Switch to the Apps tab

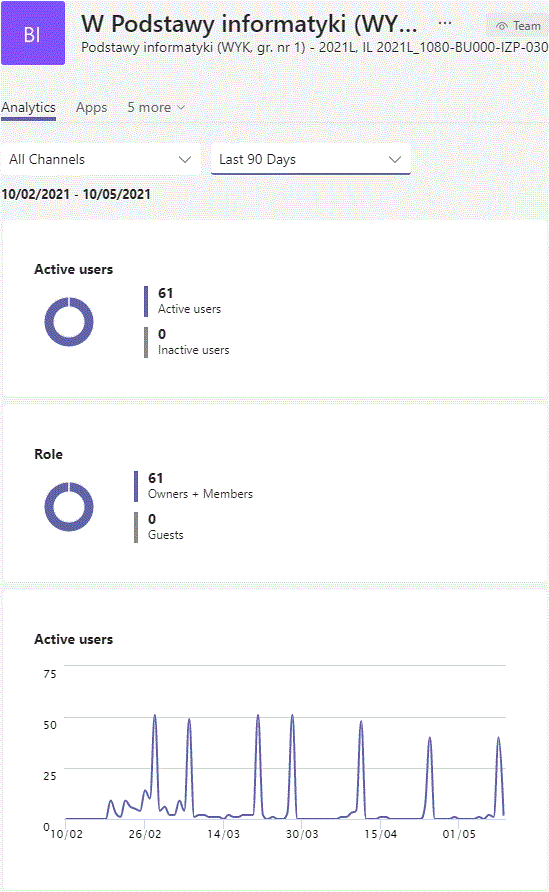pos(92,108)
